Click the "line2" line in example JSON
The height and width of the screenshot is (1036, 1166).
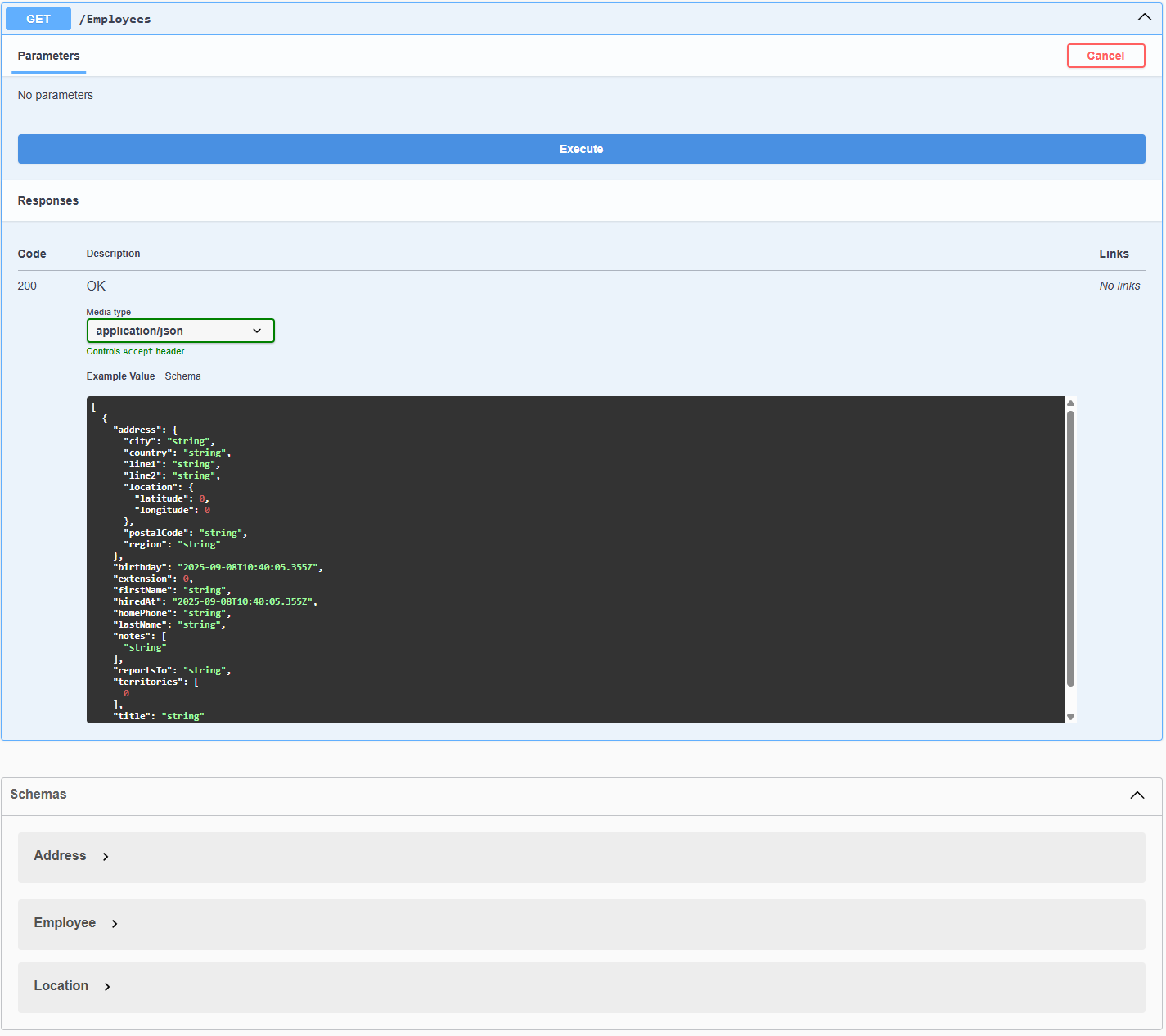pos(172,475)
